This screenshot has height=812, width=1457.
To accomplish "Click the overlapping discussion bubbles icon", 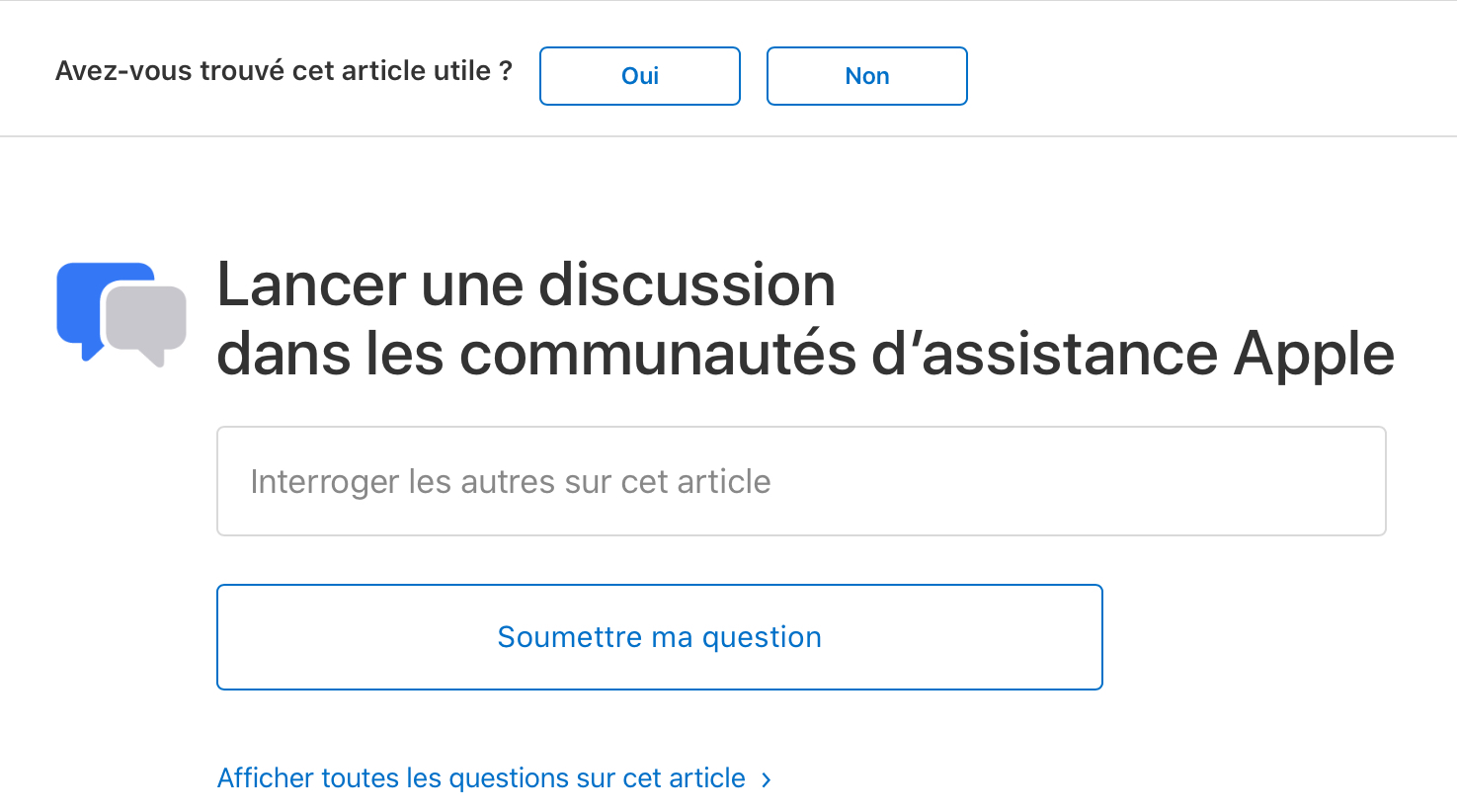I will [121, 312].
